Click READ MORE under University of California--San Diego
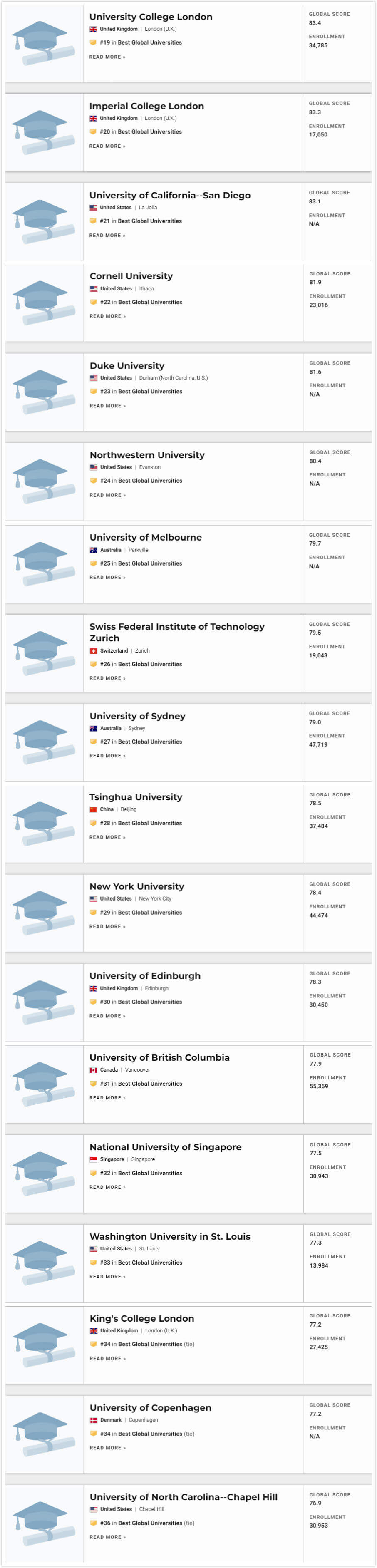Screen dimensions: 377x1568 click(x=107, y=235)
